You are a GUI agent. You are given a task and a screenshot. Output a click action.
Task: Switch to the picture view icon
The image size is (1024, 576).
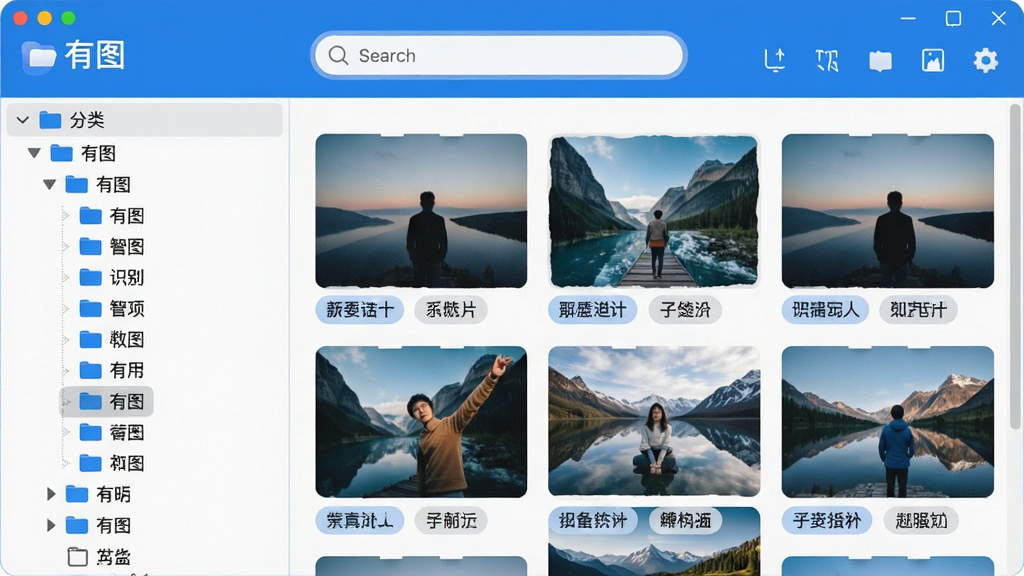tap(933, 60)
